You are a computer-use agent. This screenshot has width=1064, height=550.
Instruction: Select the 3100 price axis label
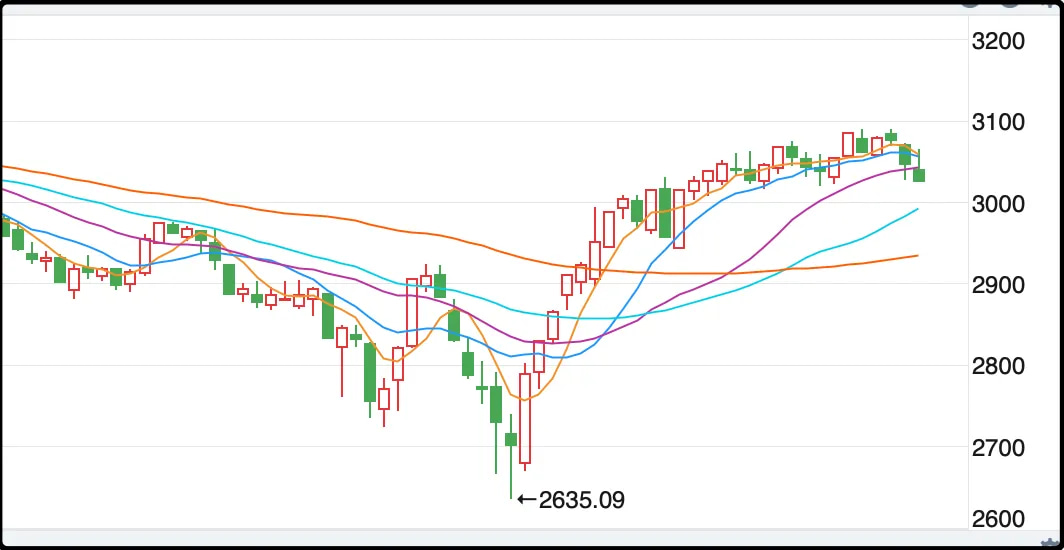(x=1007, y=123)
